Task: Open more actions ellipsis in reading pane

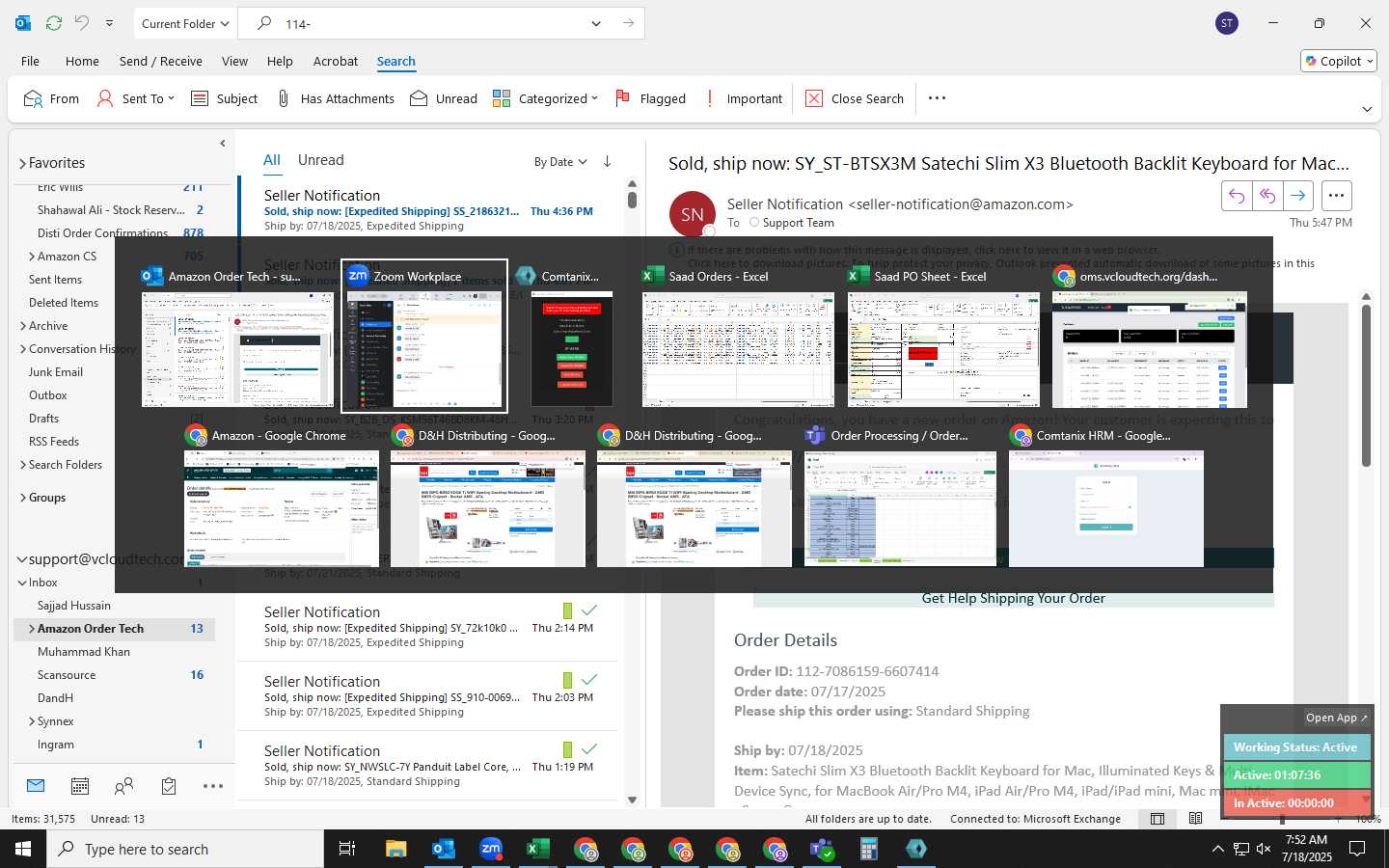Action: (1336, 196)
